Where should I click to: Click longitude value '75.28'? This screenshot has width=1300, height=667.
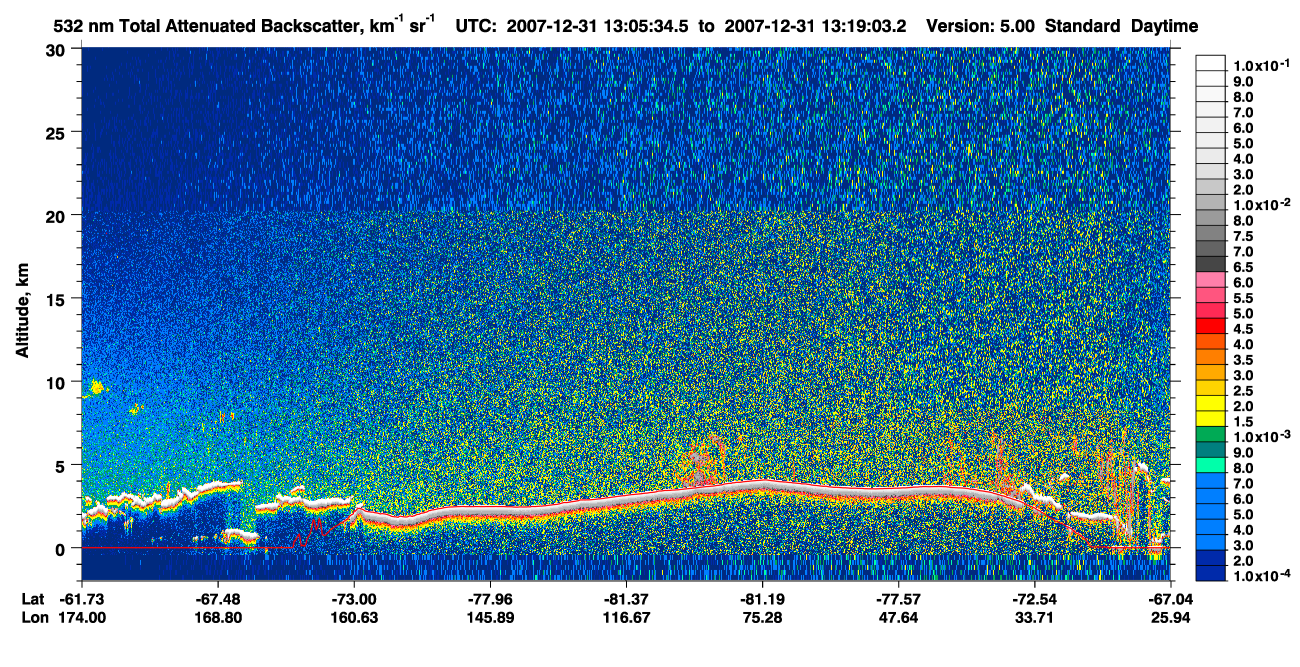click(x=762, y=617)
